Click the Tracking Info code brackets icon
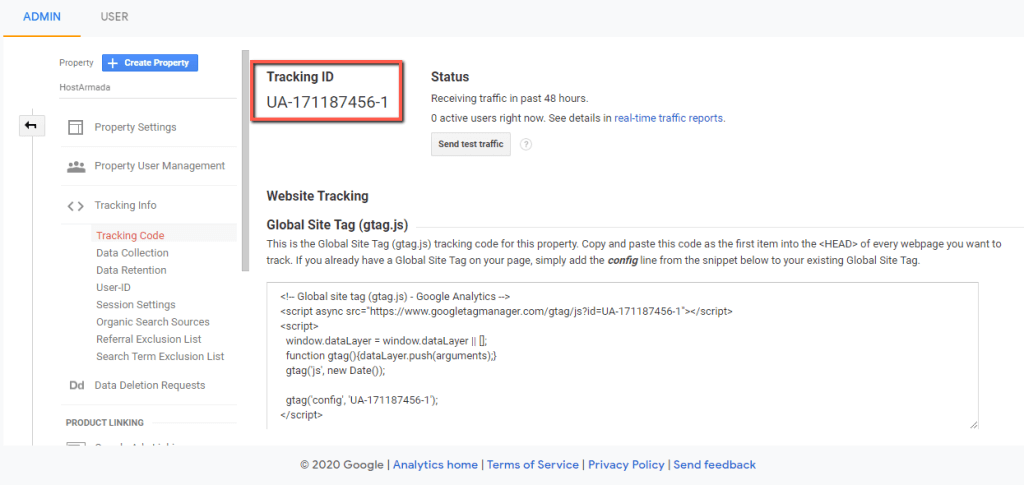Viewport: 1024px width, 485px height. pyautogui.click(x=76, y=206)
